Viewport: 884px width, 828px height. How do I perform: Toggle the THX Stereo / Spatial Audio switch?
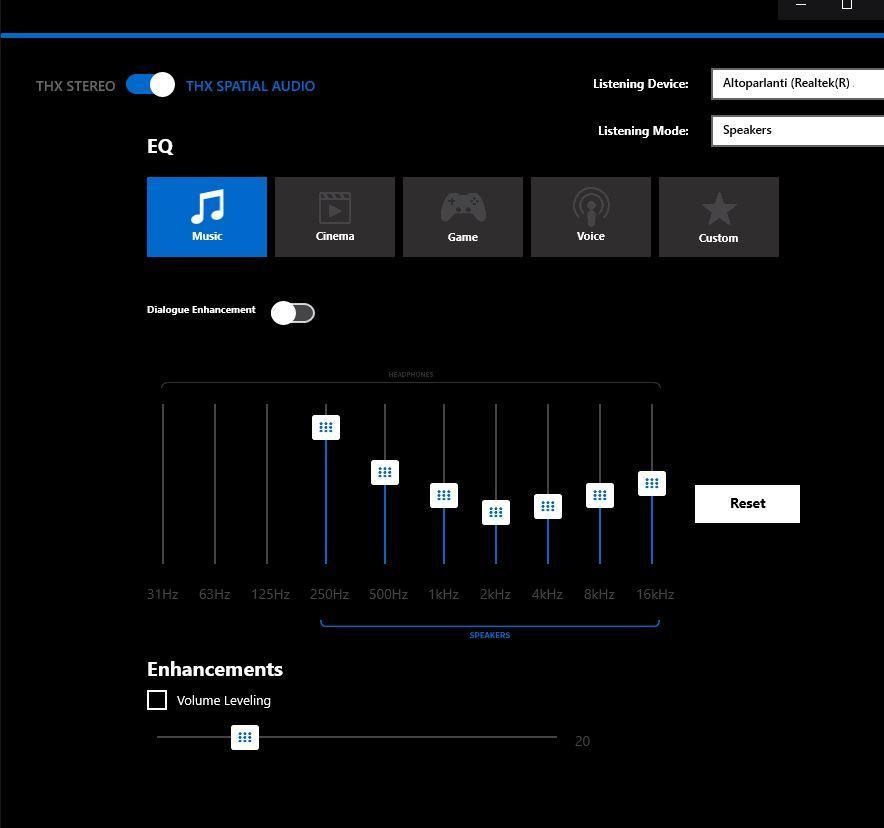151,85
